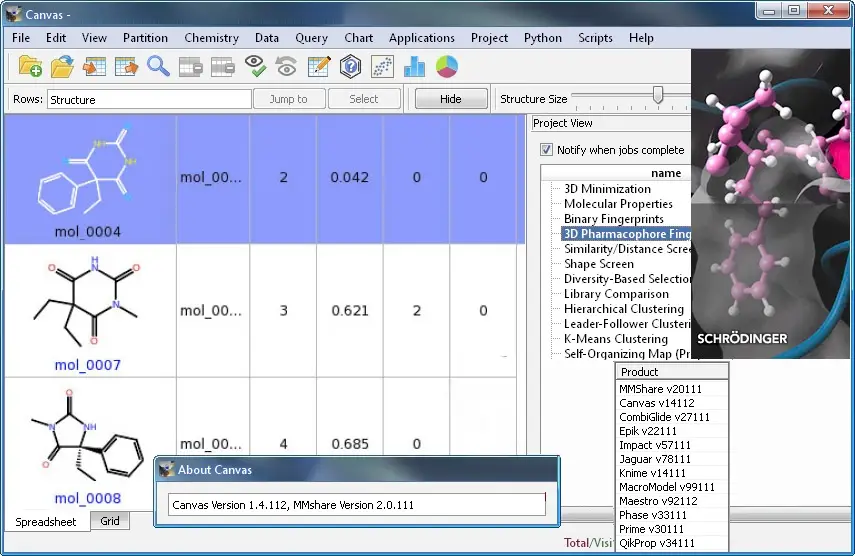This screenshot has height=556, width=855.
Task: Open the Chart menu
Action: (x=358, y=38)
